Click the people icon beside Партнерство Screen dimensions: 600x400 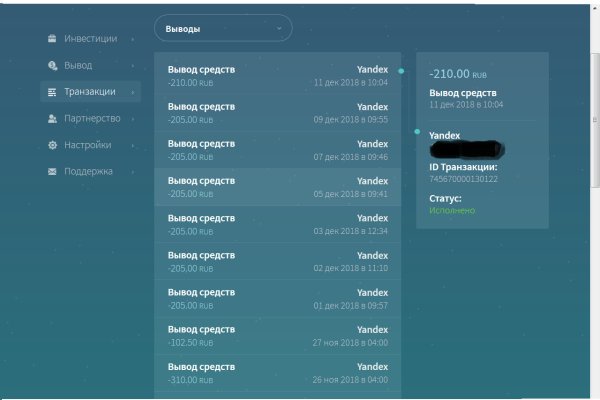(52, 118)
